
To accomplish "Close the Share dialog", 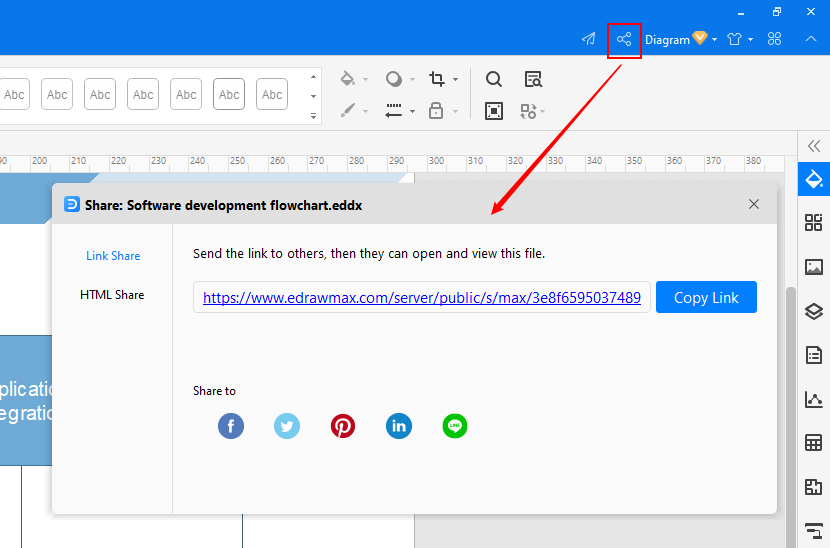I will point(754,204).
